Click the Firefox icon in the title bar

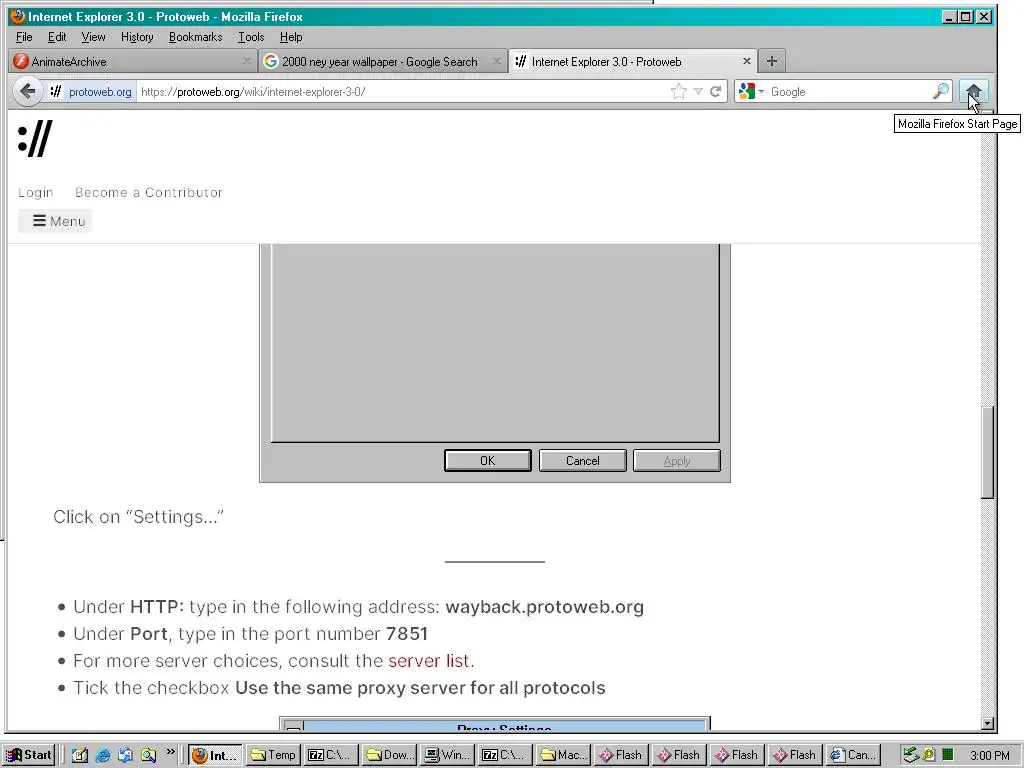tap(18, 16)
